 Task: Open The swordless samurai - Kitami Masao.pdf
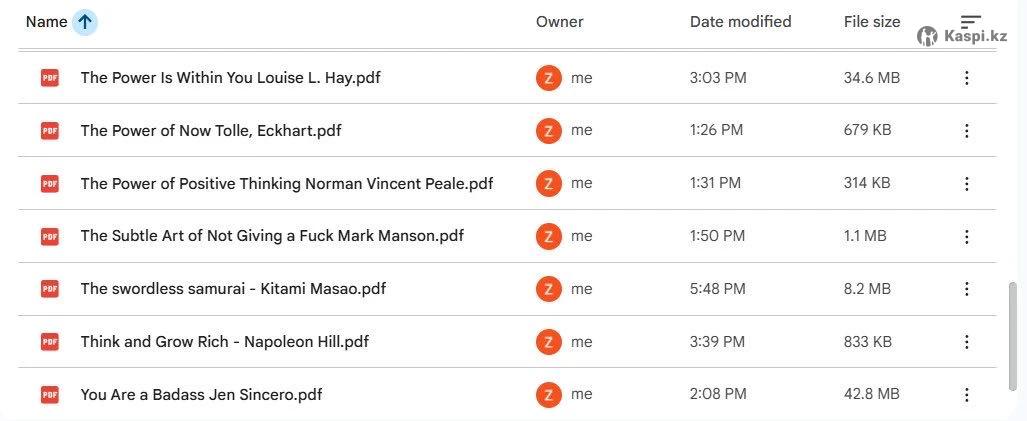tap(233, 289)
